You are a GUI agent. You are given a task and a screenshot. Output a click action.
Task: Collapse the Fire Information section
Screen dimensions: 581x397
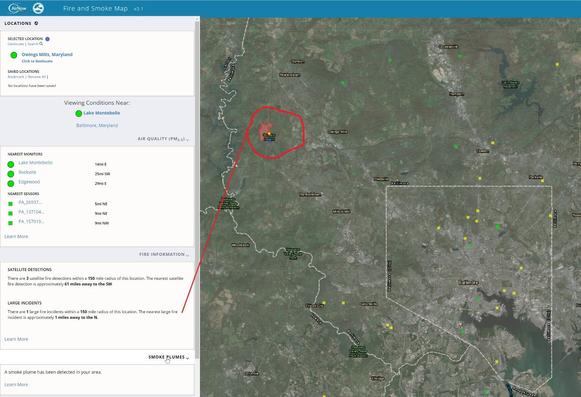[164, 254]
